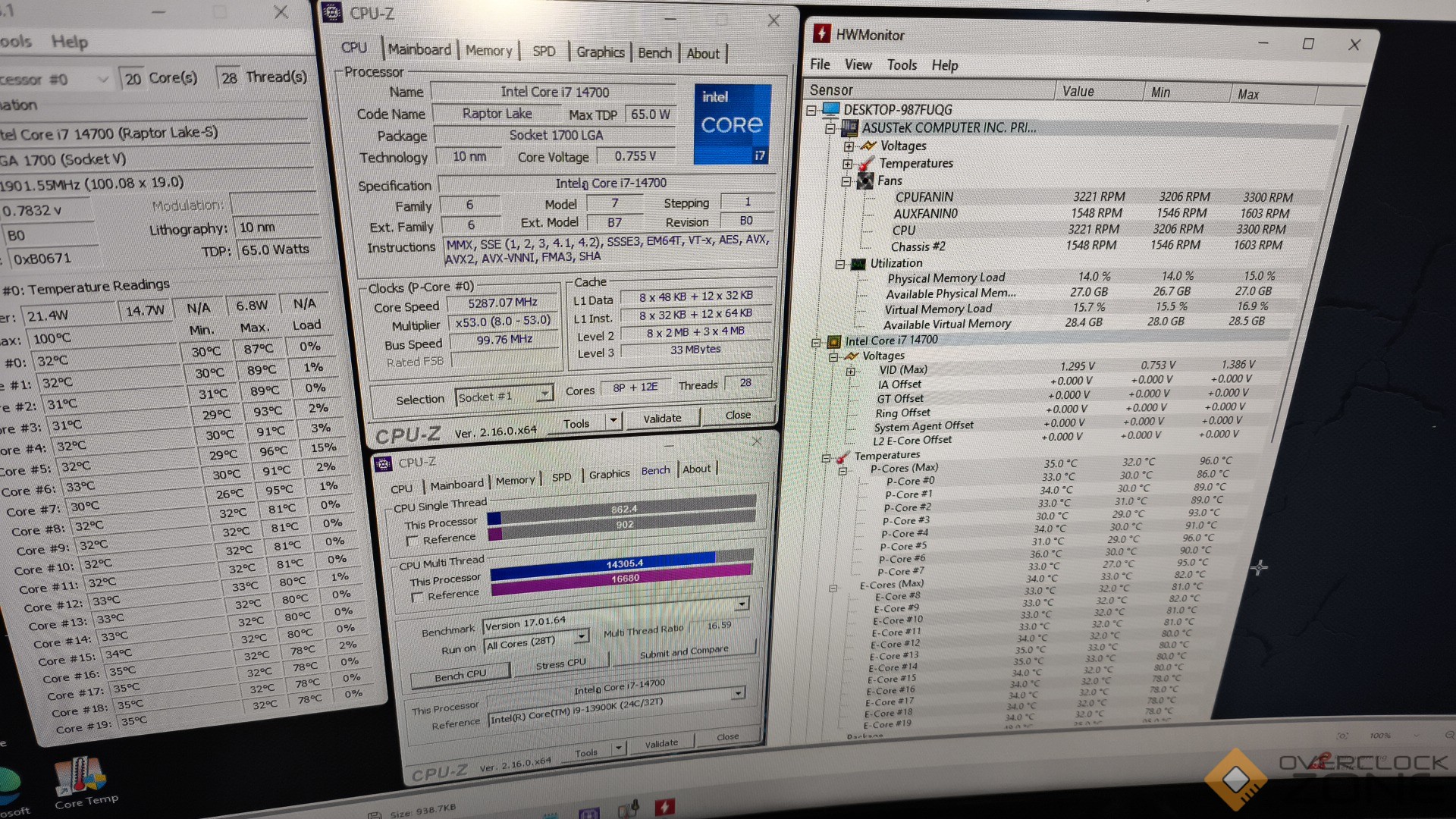
Task: Click the motherboard icon beside ASUSTeK COMPUTER
Action: (x=849, y=127)
